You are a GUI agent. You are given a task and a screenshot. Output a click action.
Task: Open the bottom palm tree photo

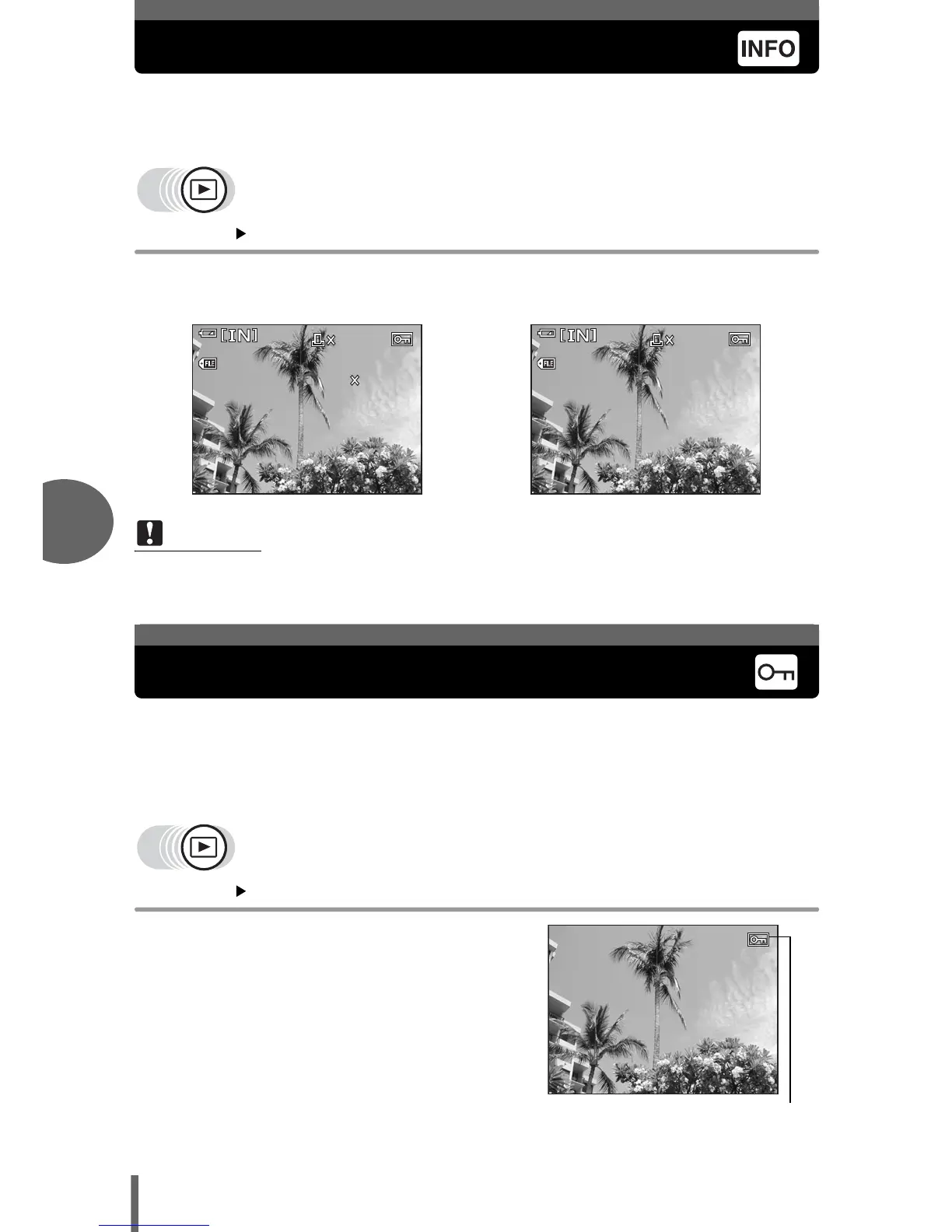click(x=663, y=1010)
